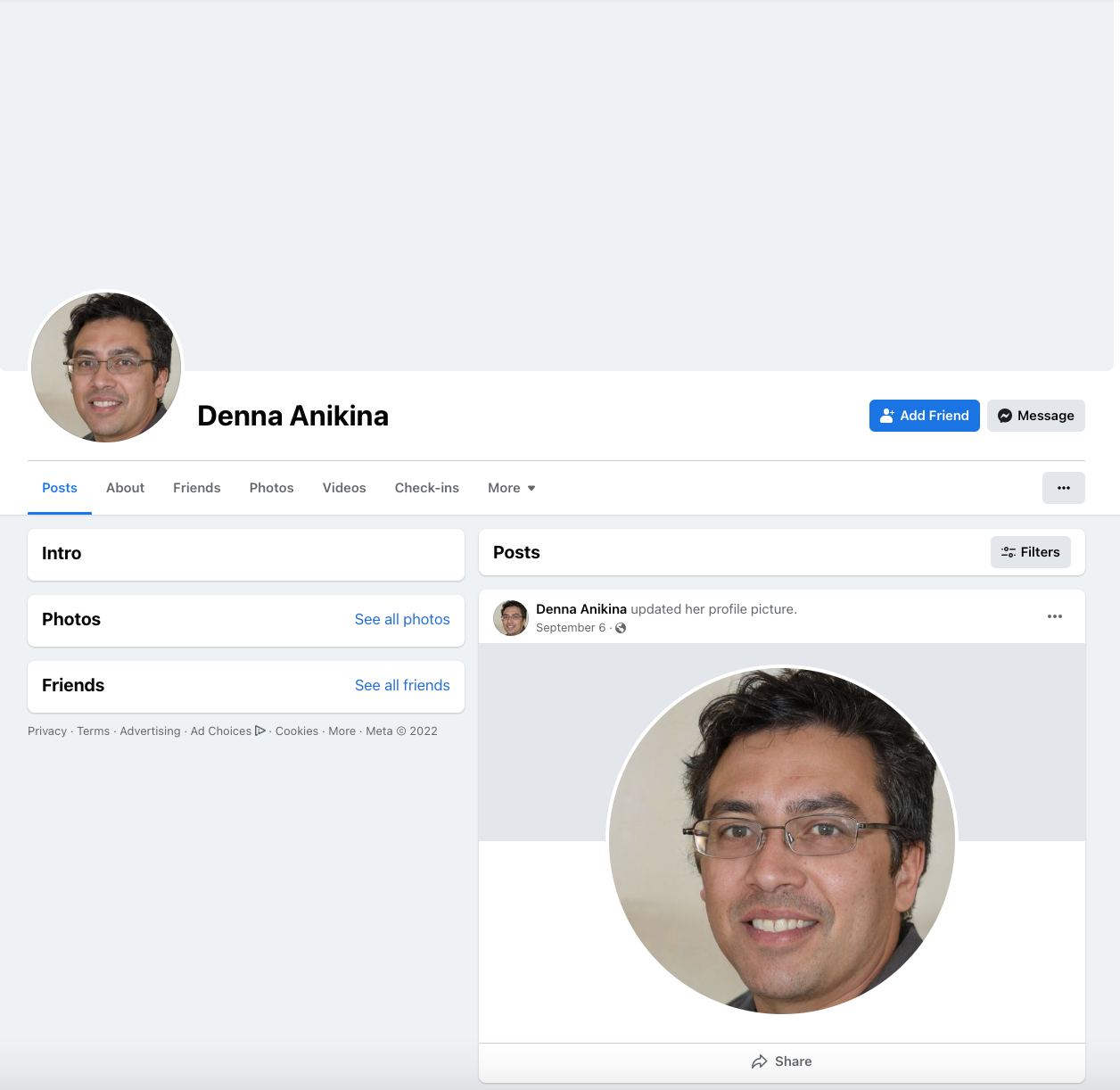Open the Terms footer link

(x=93, y=731)
